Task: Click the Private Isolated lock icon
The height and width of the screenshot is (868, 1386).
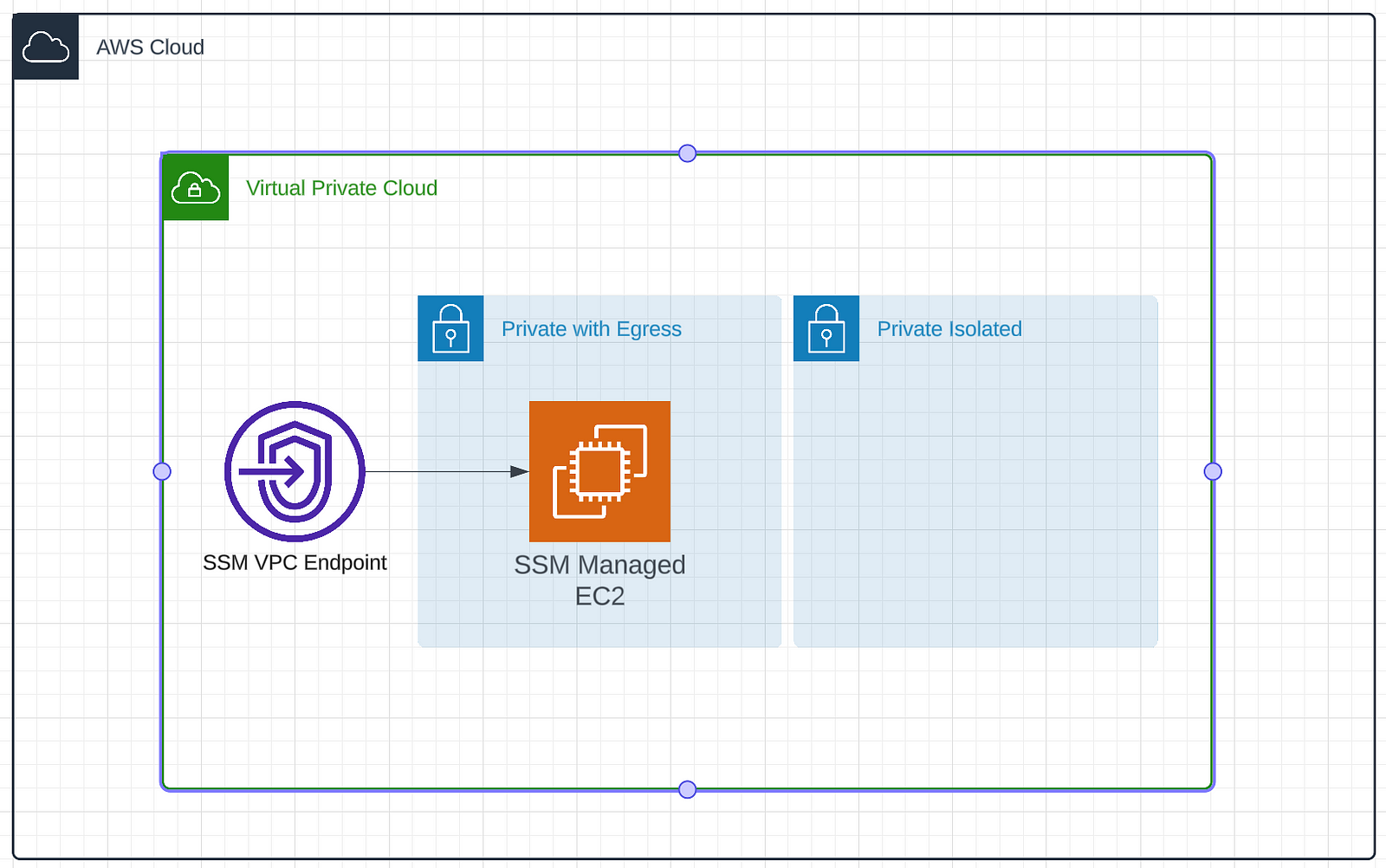Action: pos(826,328)
